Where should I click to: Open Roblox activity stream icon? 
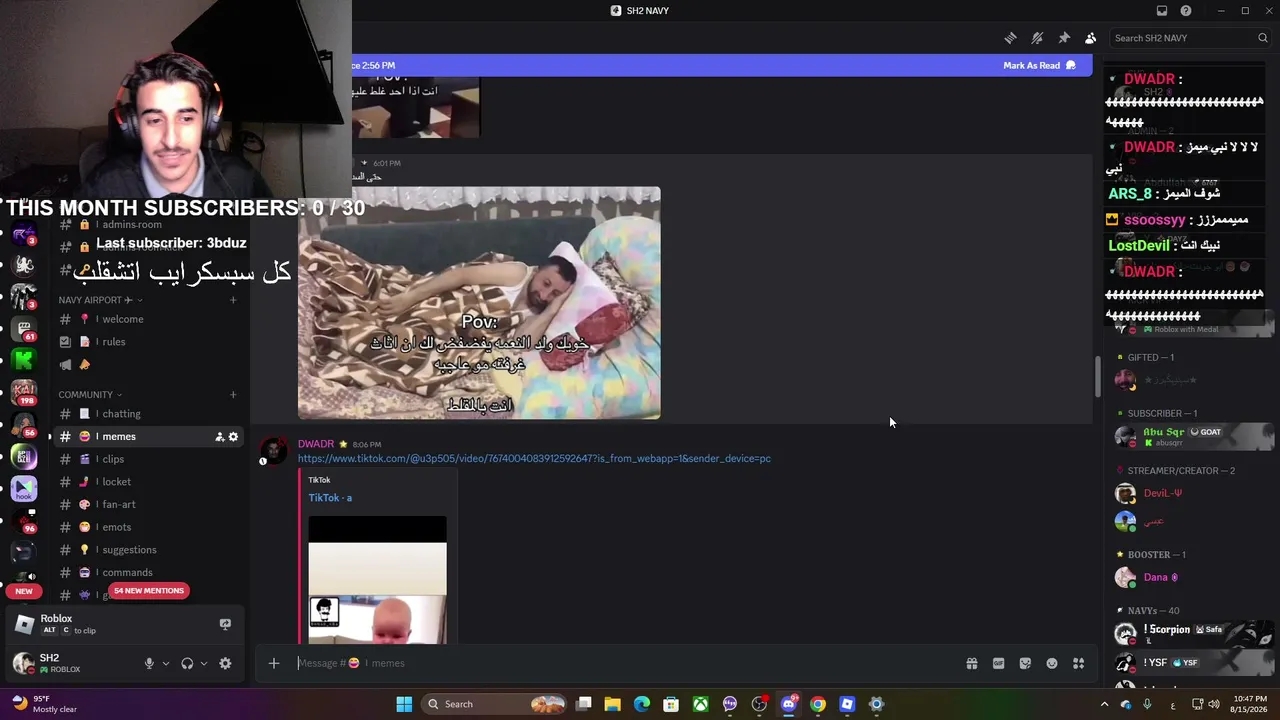tap(225, 624)
